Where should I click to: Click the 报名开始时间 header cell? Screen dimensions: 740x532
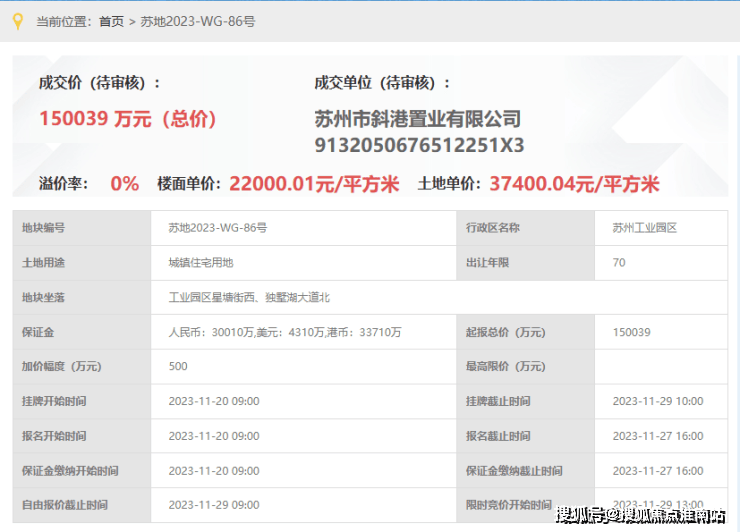pyautogui.click(x=82, y=436)
